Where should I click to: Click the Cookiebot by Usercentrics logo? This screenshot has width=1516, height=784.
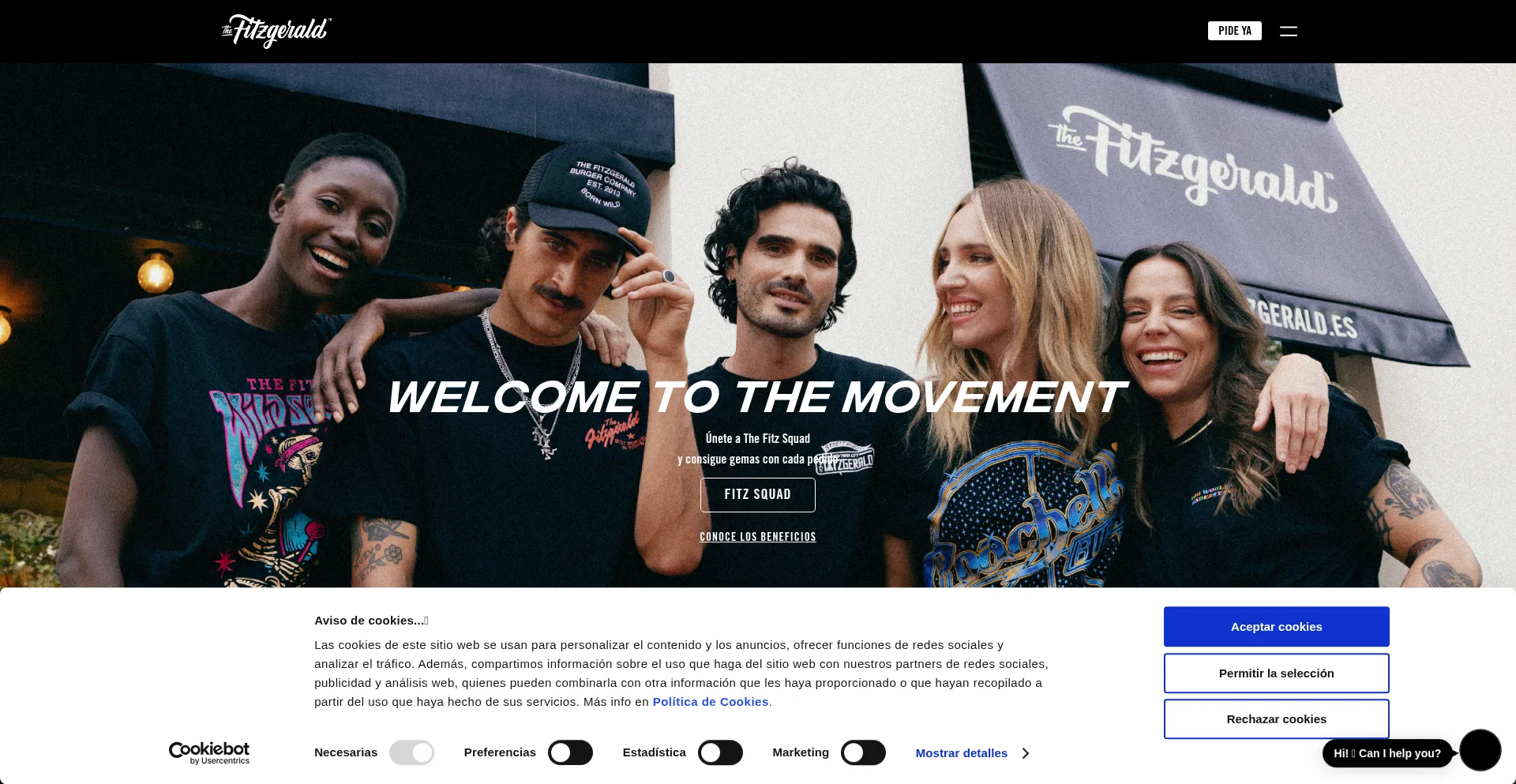[209, 753]
